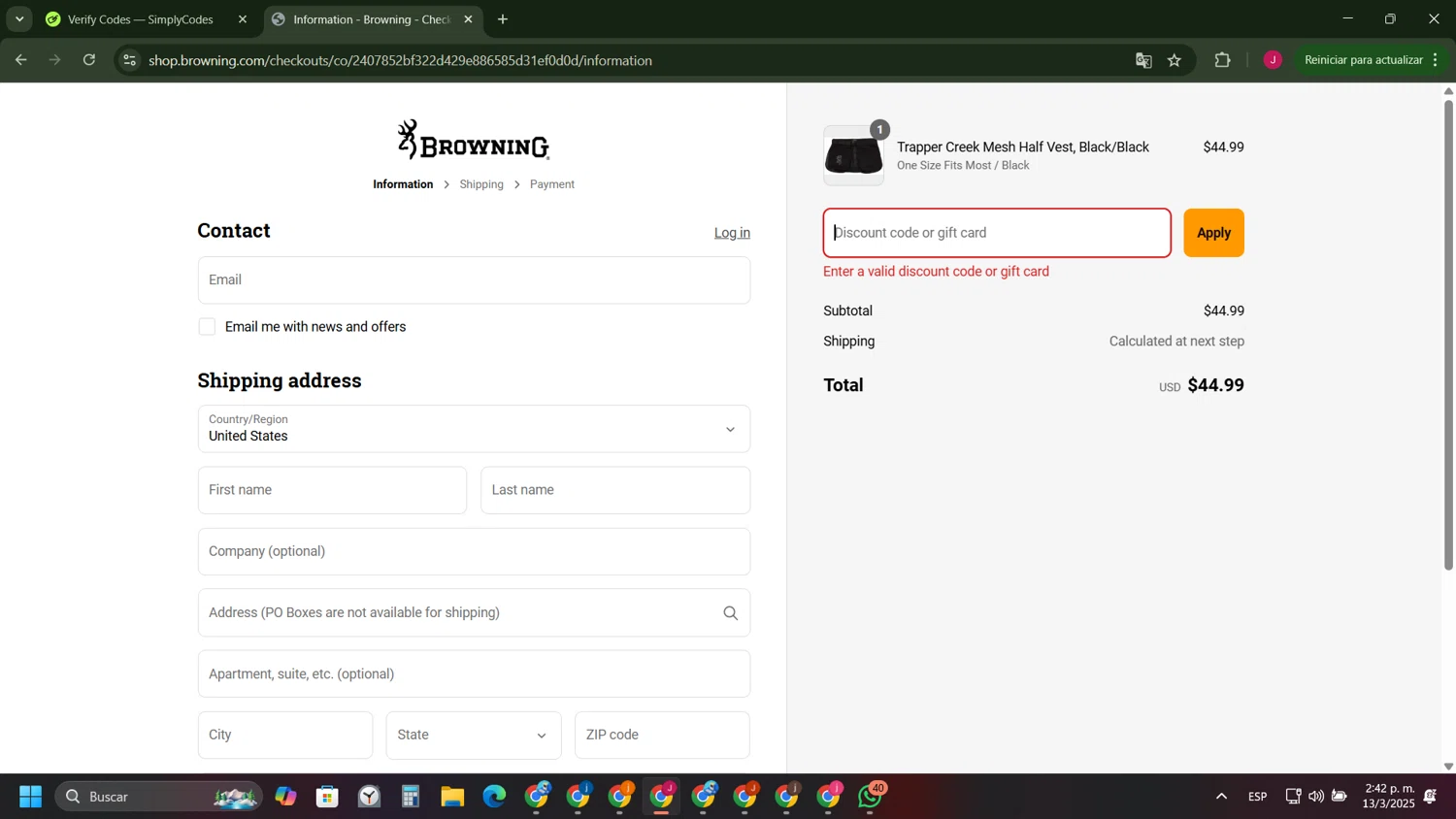View site information icon in address bar
The image size is (1456, 819).
[x=129, y=60]
